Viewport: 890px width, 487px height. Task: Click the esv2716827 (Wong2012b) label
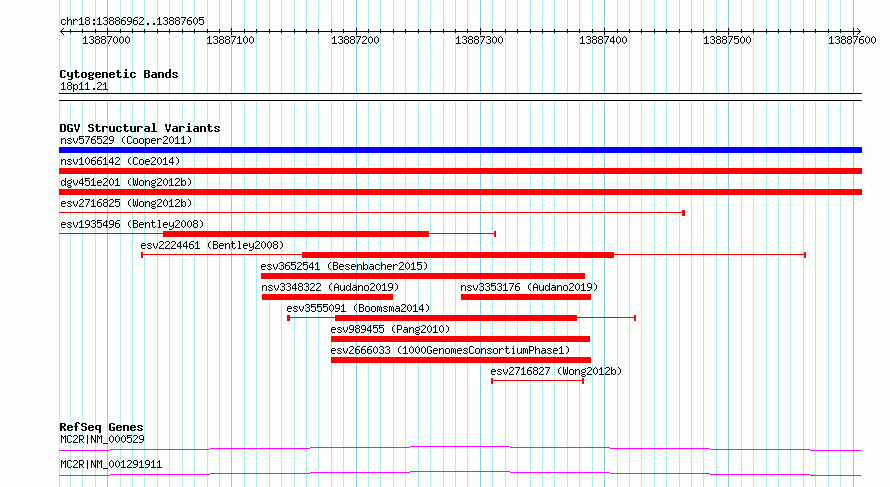[556, 371]
